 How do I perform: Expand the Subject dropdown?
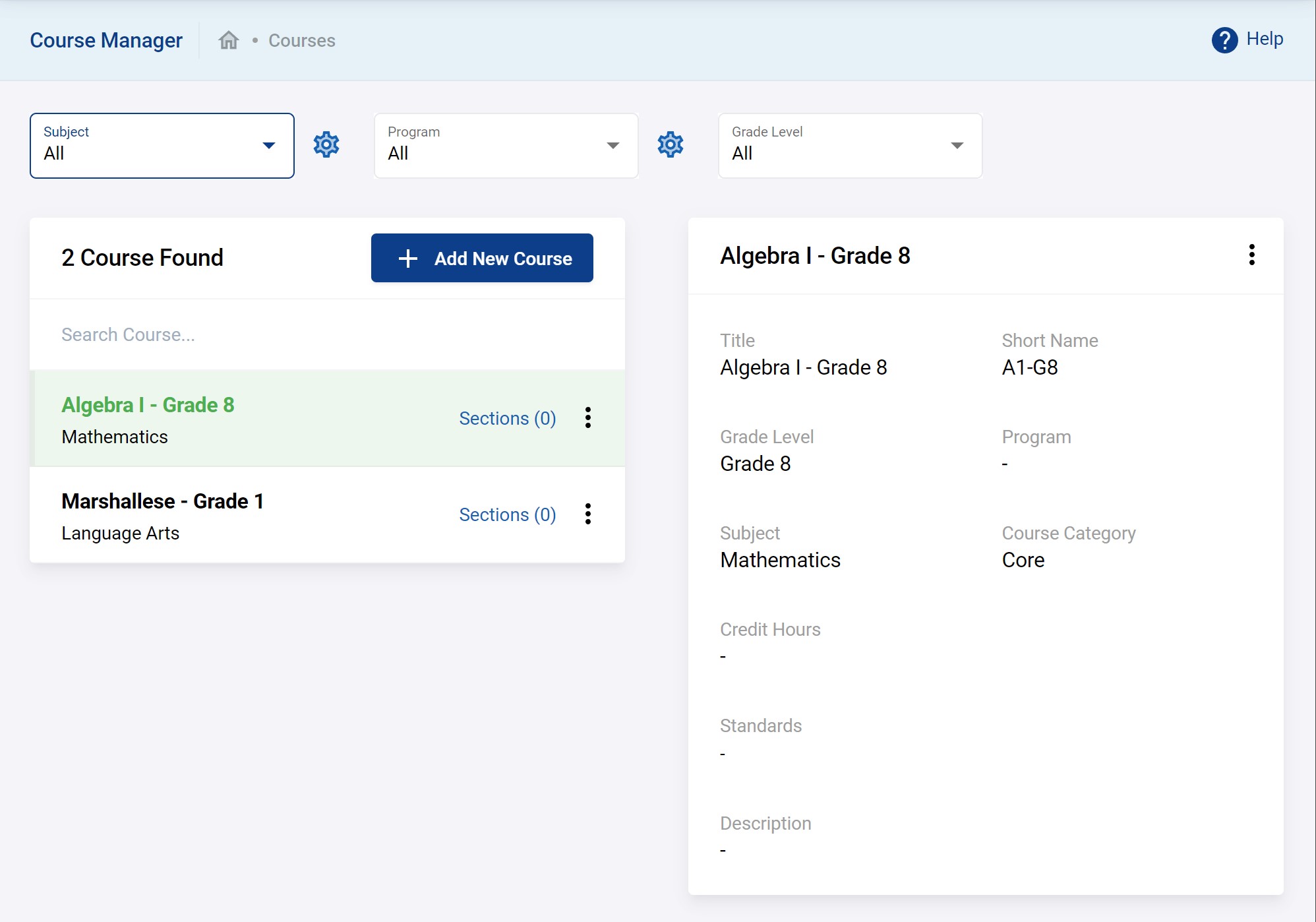point(162,146)
